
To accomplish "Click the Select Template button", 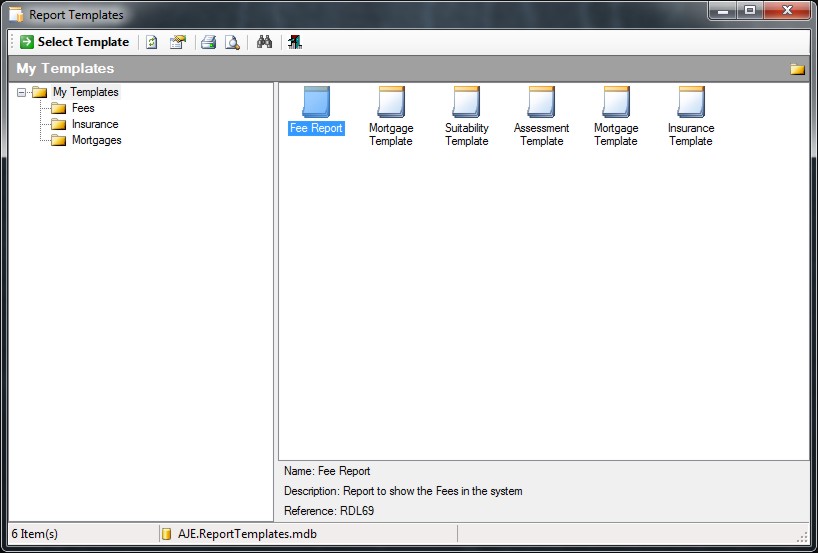I will click(x=75, y=42).
